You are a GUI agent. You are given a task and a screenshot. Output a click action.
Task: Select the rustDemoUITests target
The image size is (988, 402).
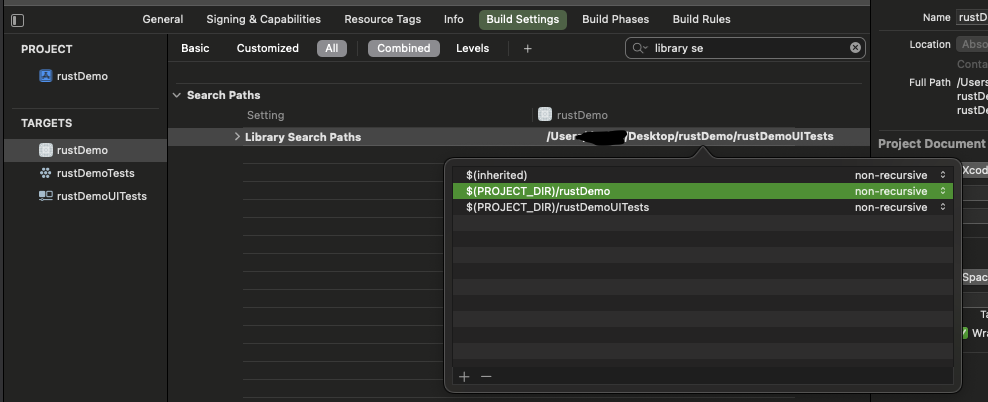click(101, 197)
